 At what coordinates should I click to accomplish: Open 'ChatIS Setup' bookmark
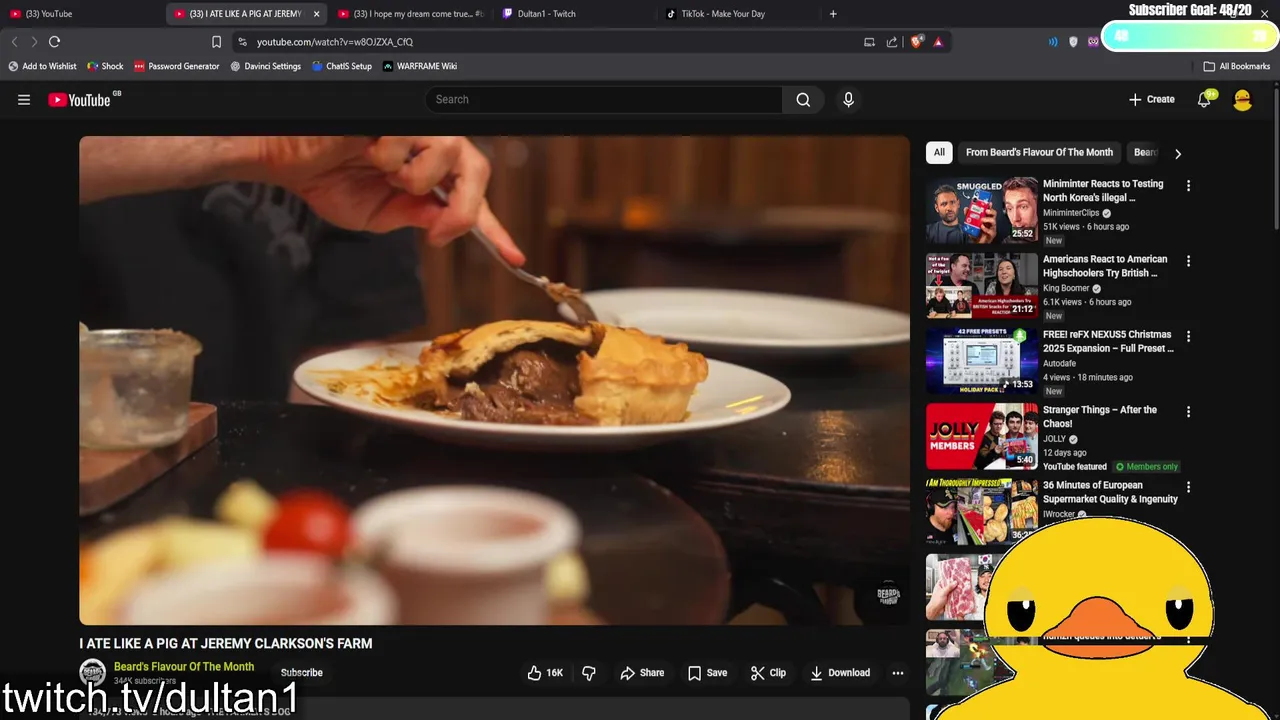pos(341,66)
